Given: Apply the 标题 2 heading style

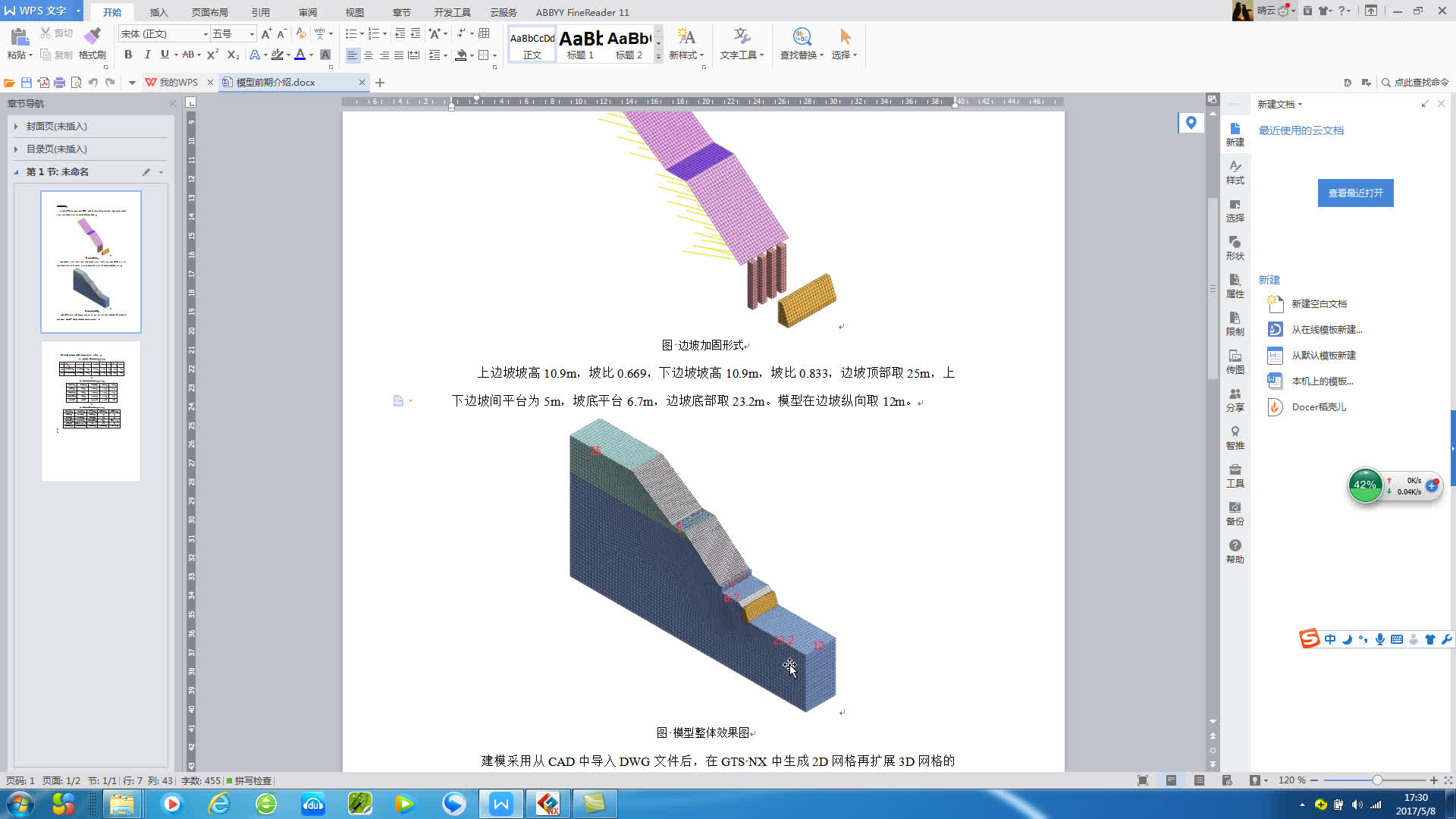Looking at the screenshot, I should 629,44.
